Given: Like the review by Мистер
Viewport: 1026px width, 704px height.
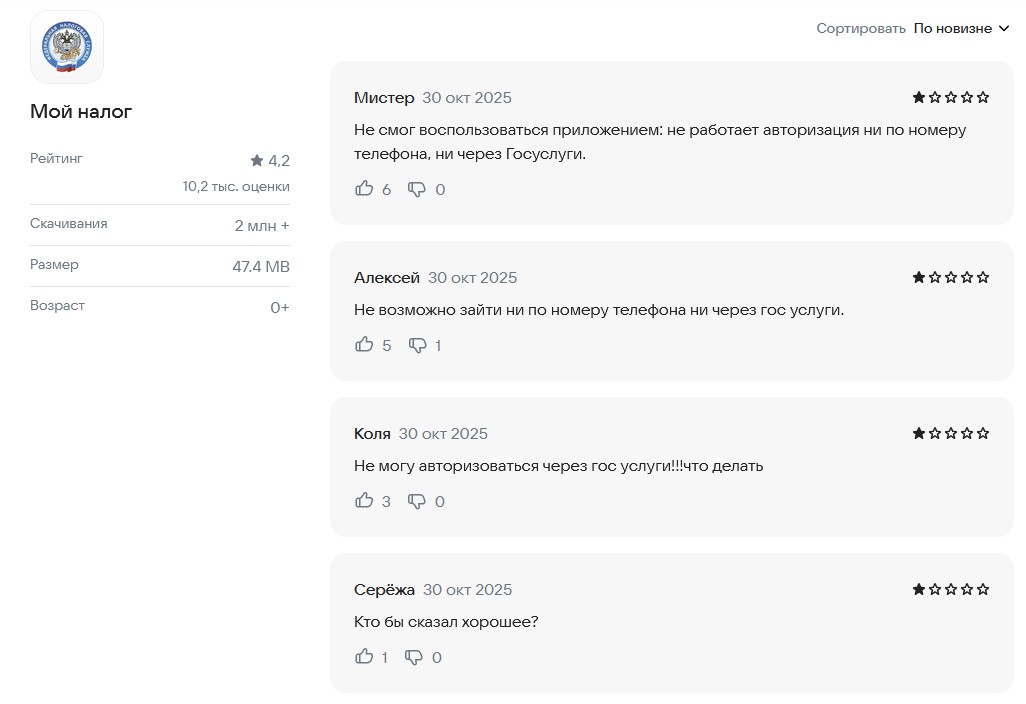Looking at the screenshot, I should click(364, 188).
